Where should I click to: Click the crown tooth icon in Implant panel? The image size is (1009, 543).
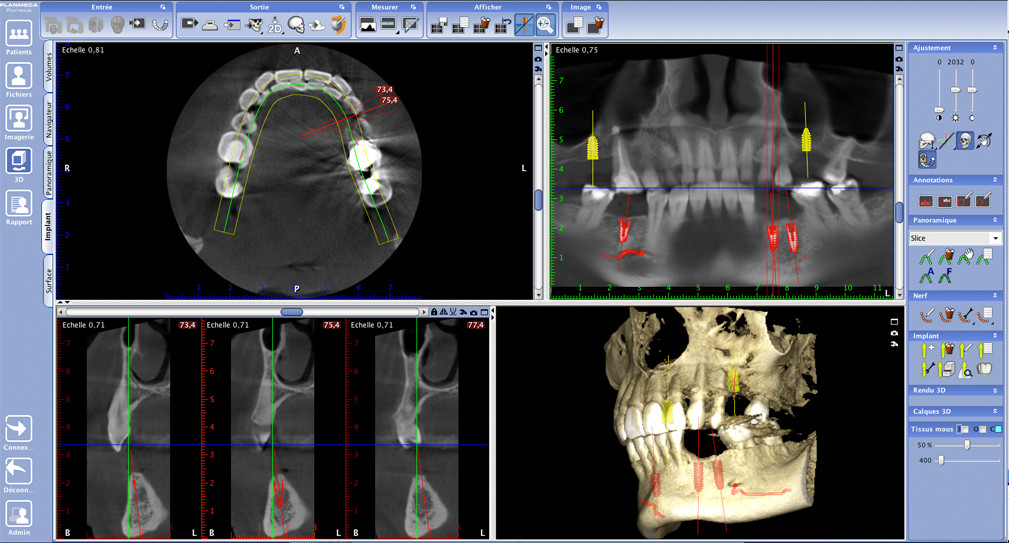pyautogui.click(x=984, y=369)
